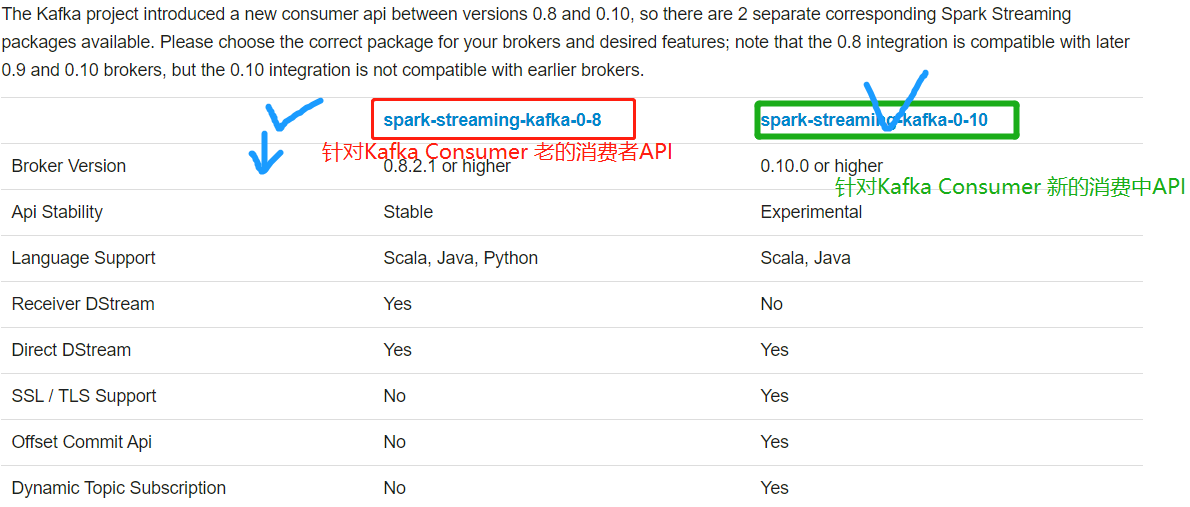The width and height of the screenshot is (1190, 507).
Task: Click the Scala, Java cell in the 0-10 column
Action: (805, 258)
